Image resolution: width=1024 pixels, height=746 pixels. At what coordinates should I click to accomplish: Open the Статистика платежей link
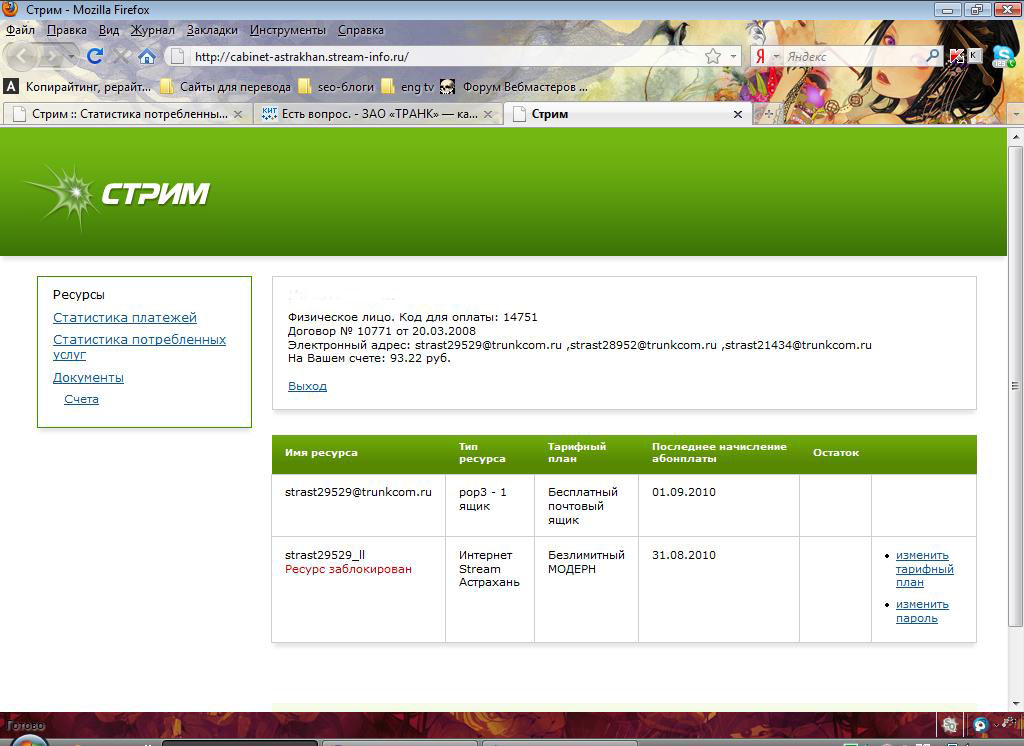pos(125,317)
